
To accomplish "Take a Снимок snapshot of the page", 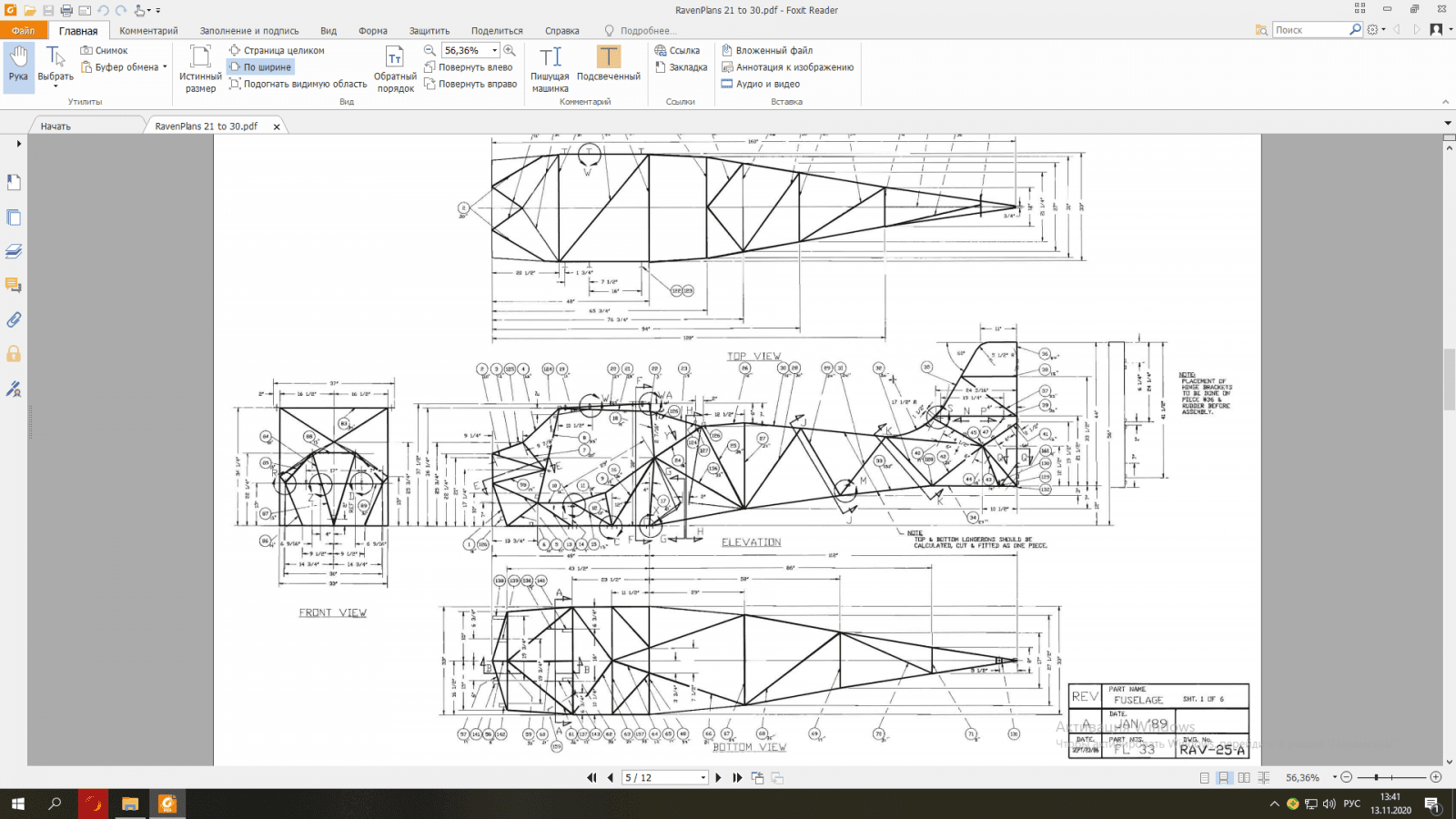I will click(x=104, y=51).
